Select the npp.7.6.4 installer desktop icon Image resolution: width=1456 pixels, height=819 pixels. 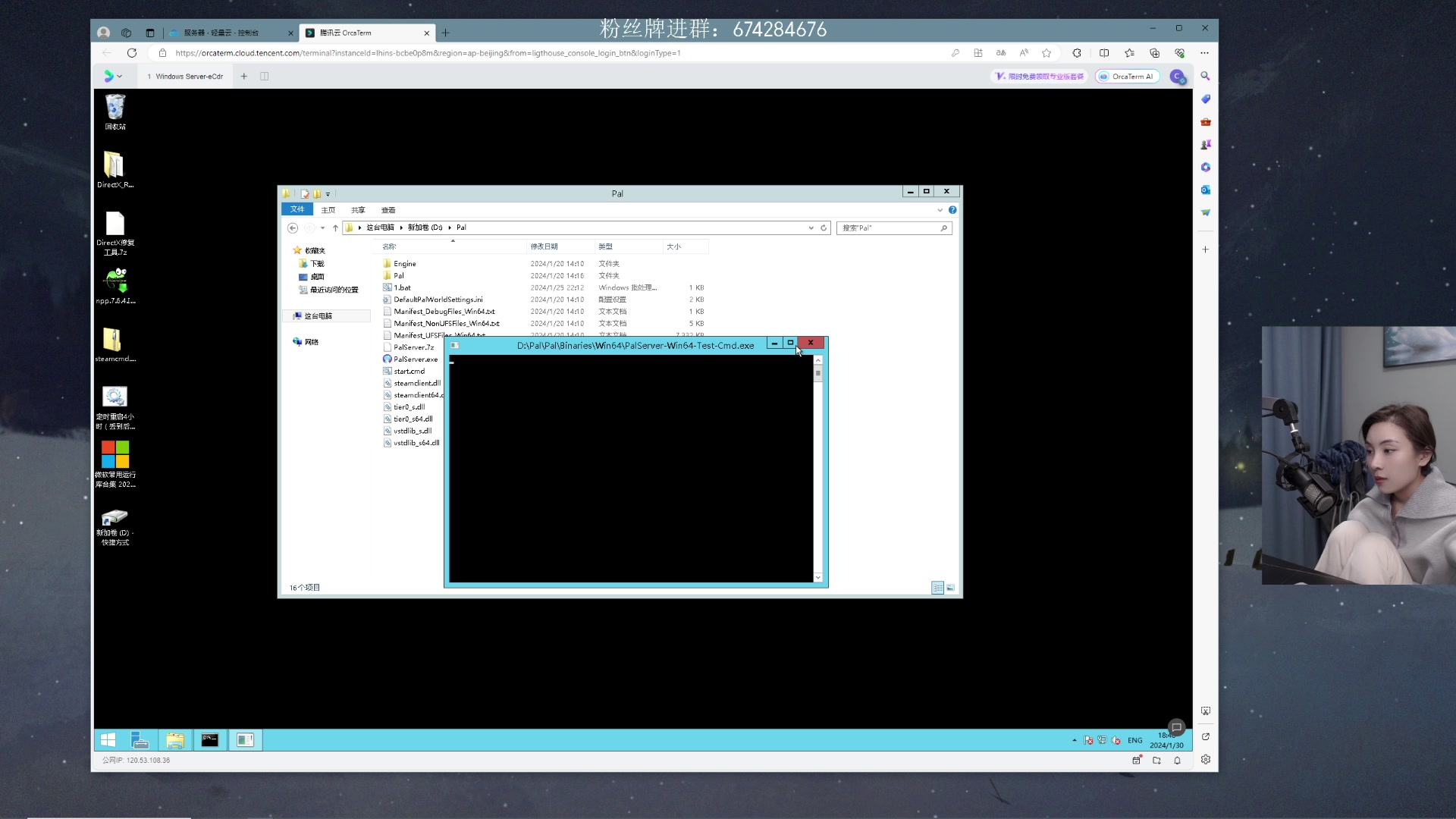click(x=115, y=286)
